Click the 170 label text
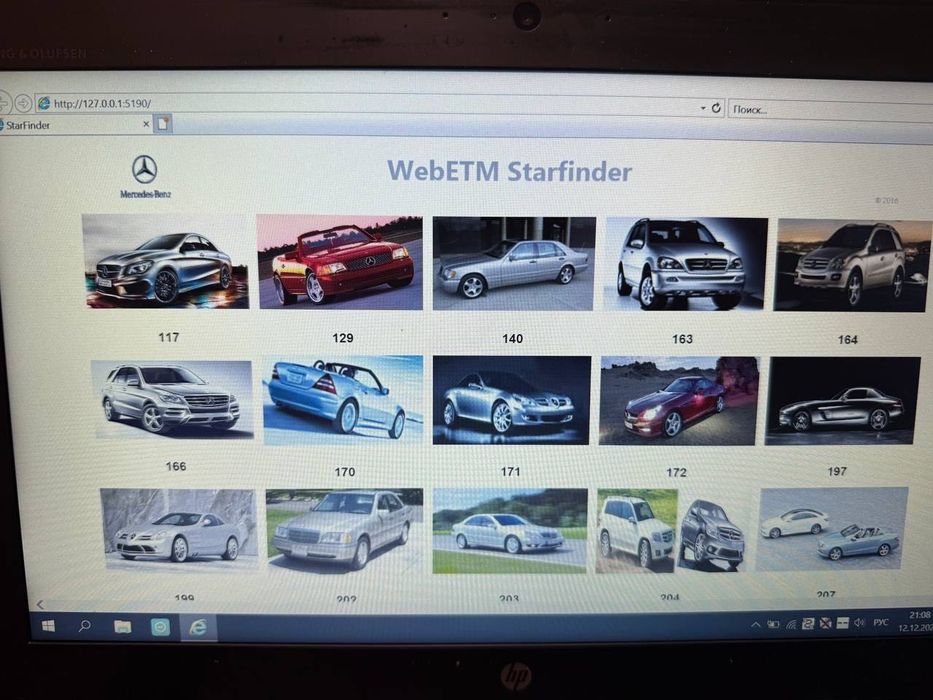933x700 pixels. [345, 472]
